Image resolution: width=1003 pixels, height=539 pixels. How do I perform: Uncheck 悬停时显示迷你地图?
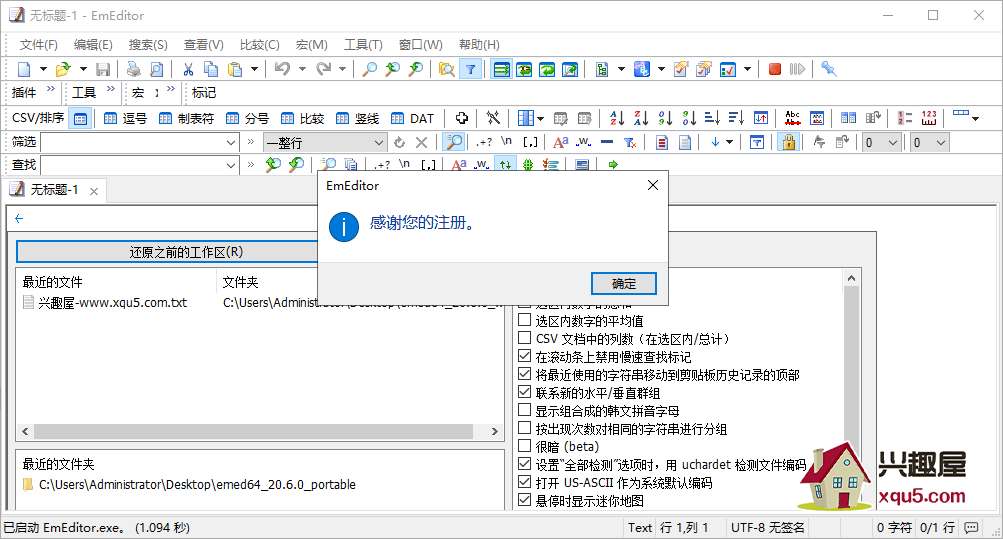click(x=525, y=500)
